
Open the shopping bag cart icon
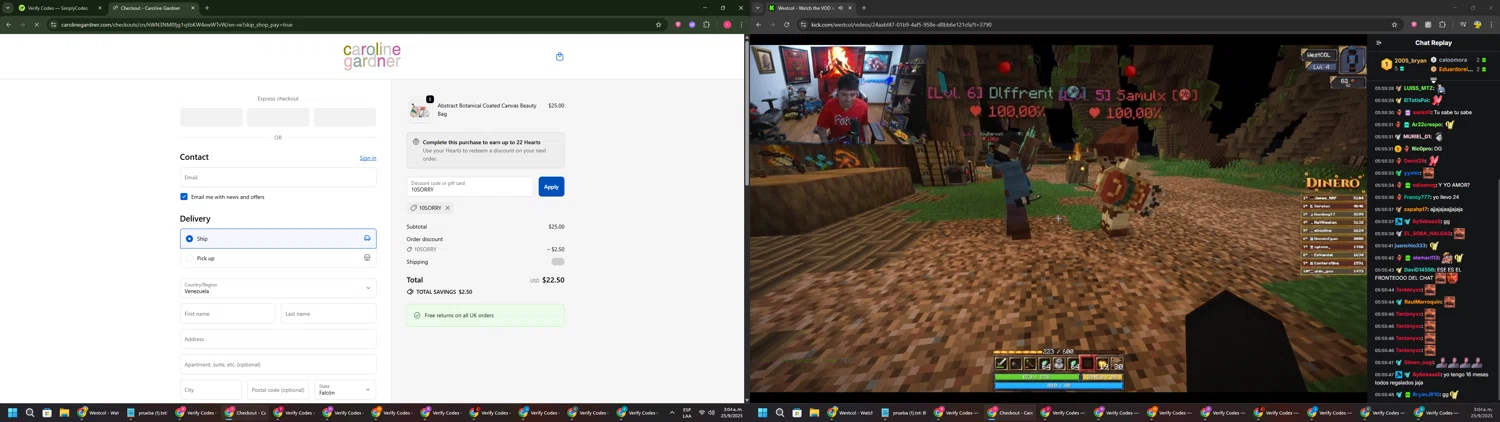point(559,57)
